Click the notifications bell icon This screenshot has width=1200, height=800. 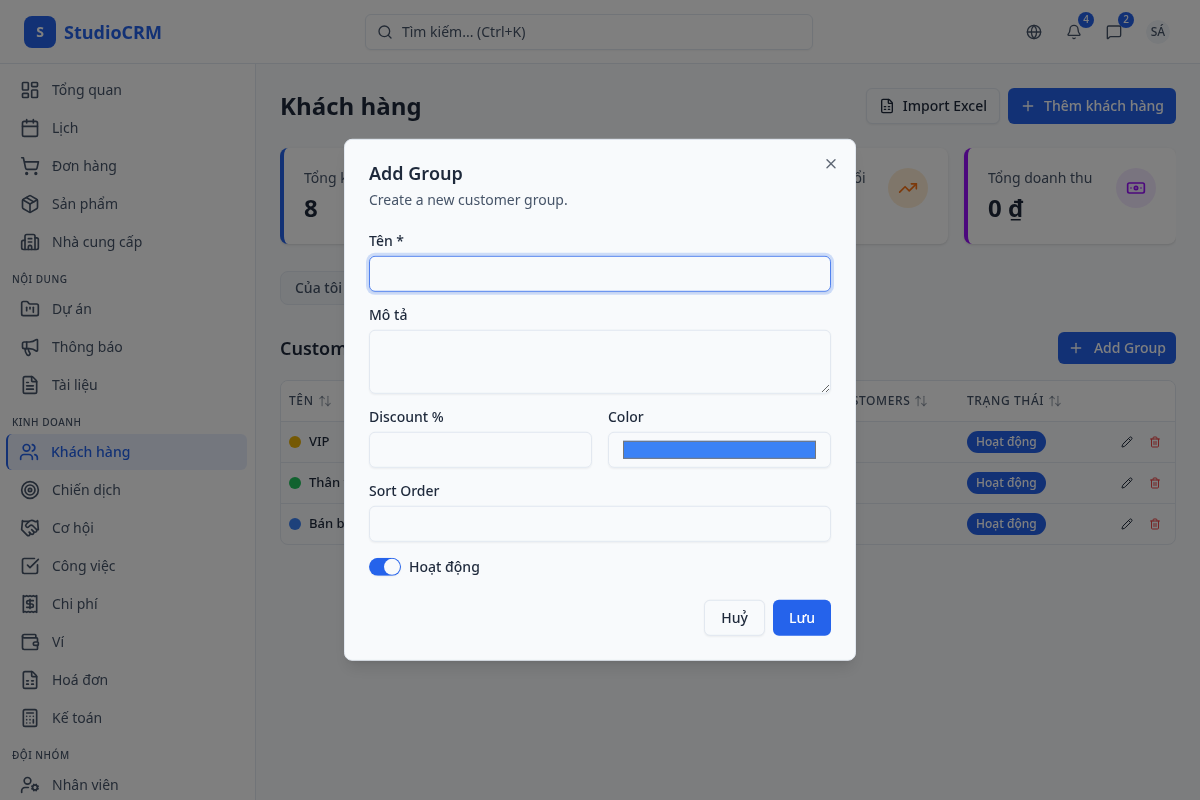(1074, 32)
